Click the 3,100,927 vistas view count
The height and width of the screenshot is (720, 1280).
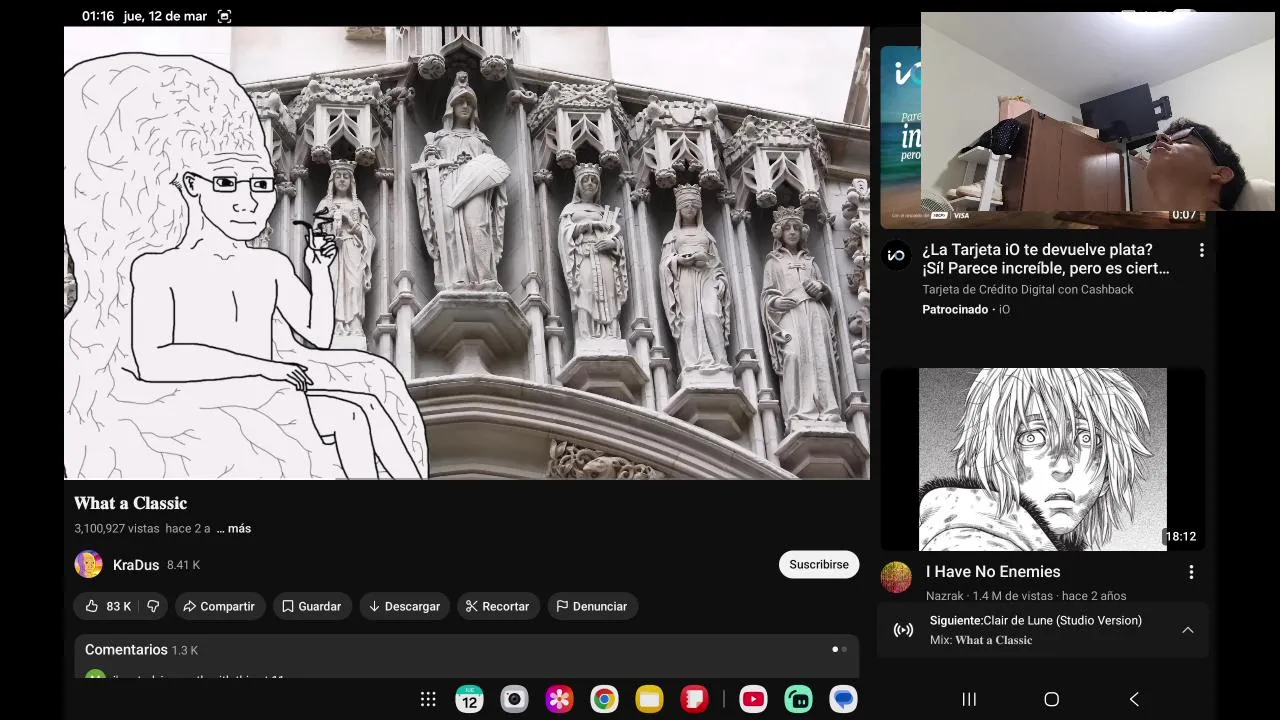tap(116, 528)
